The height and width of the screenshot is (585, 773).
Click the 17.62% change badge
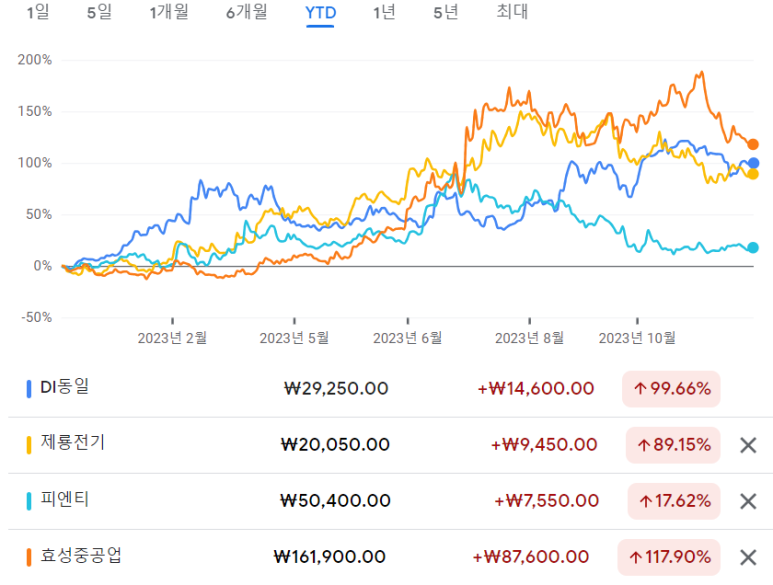click(x=674, y=501)
